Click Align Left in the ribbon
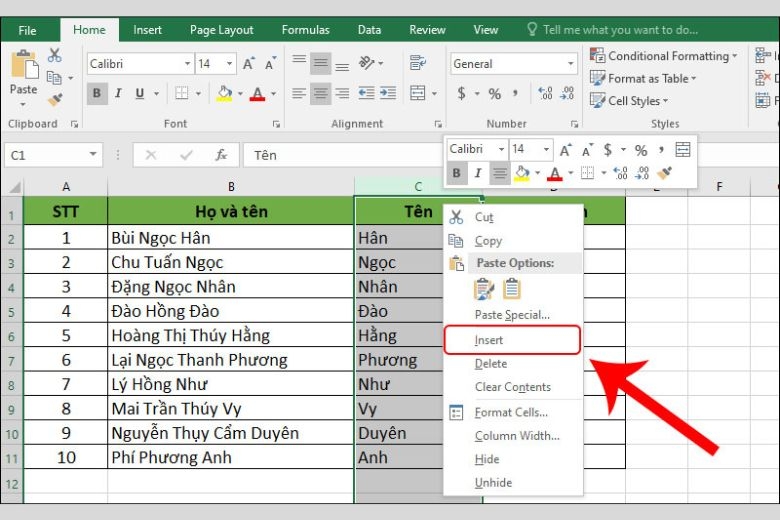The height and width of the screenshot is (520, 780). coord(299,93)
